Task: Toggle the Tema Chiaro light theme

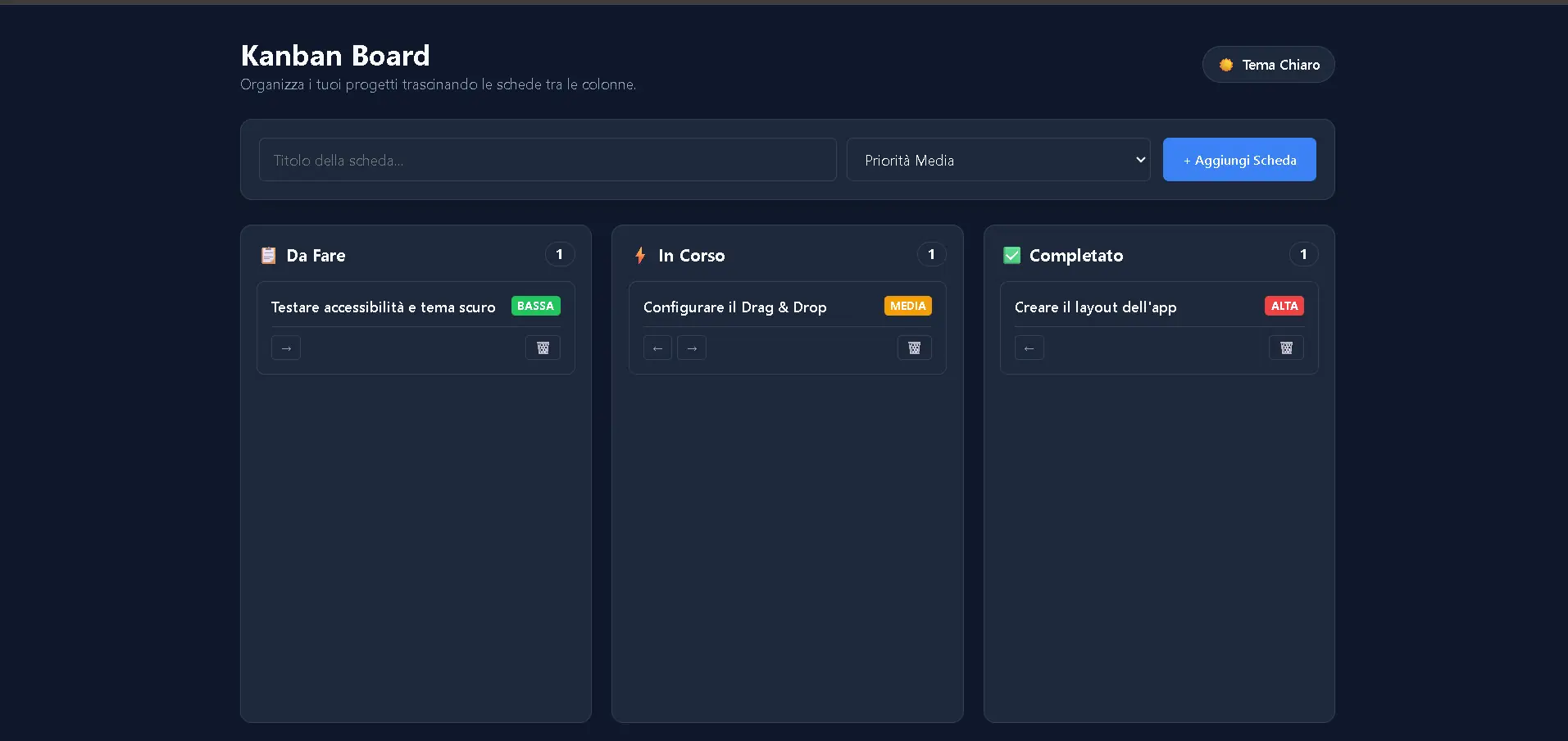Action: [x=1268, y=65]
